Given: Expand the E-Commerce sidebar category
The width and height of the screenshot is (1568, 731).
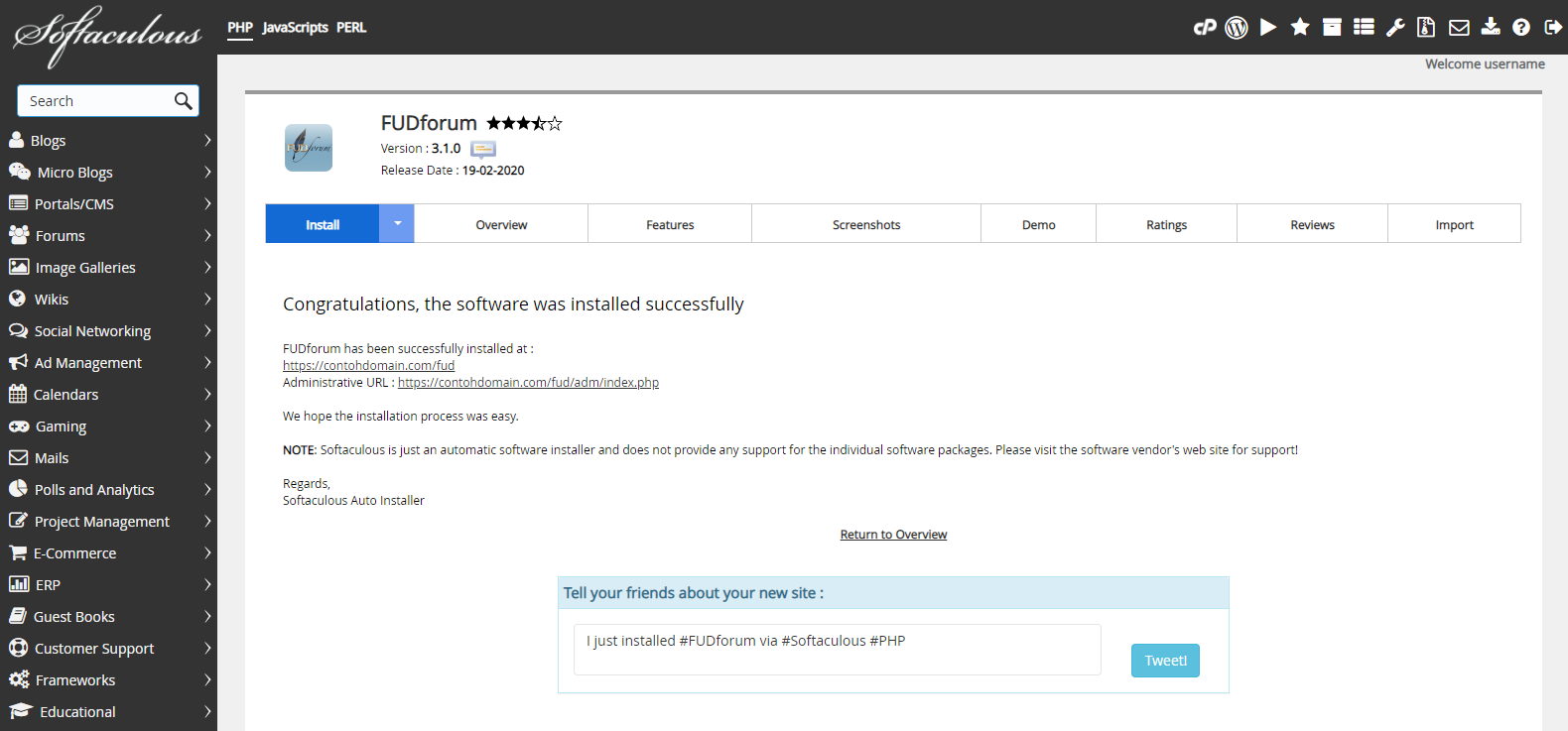Looking at the screenshot, I should [x=109, y=553].
